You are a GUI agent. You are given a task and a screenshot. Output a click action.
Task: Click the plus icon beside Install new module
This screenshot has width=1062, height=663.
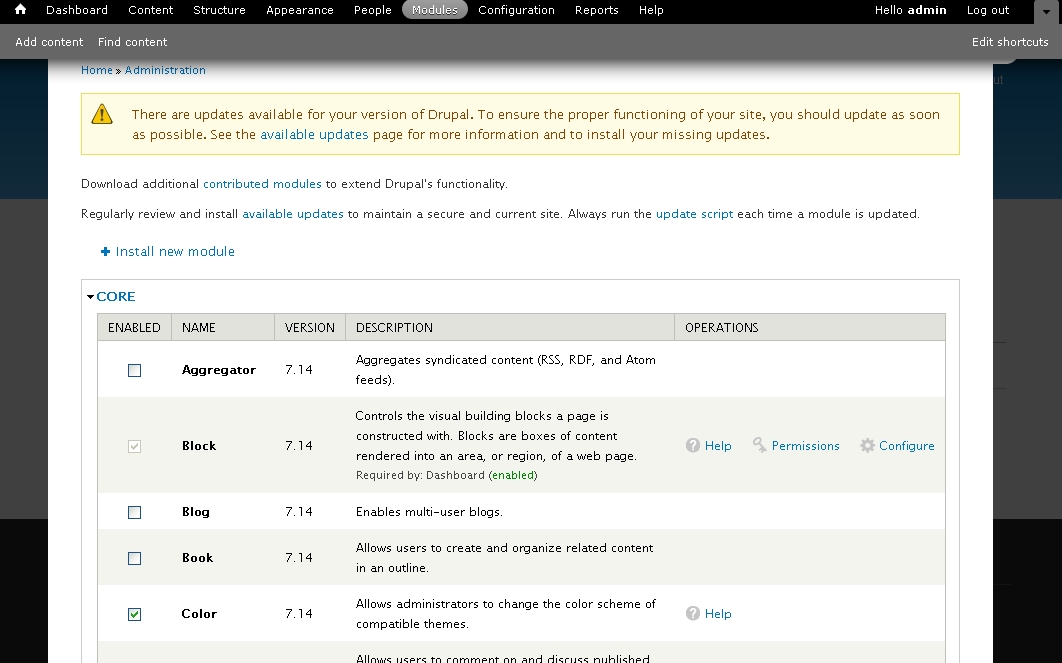click(x=105, y=252)
